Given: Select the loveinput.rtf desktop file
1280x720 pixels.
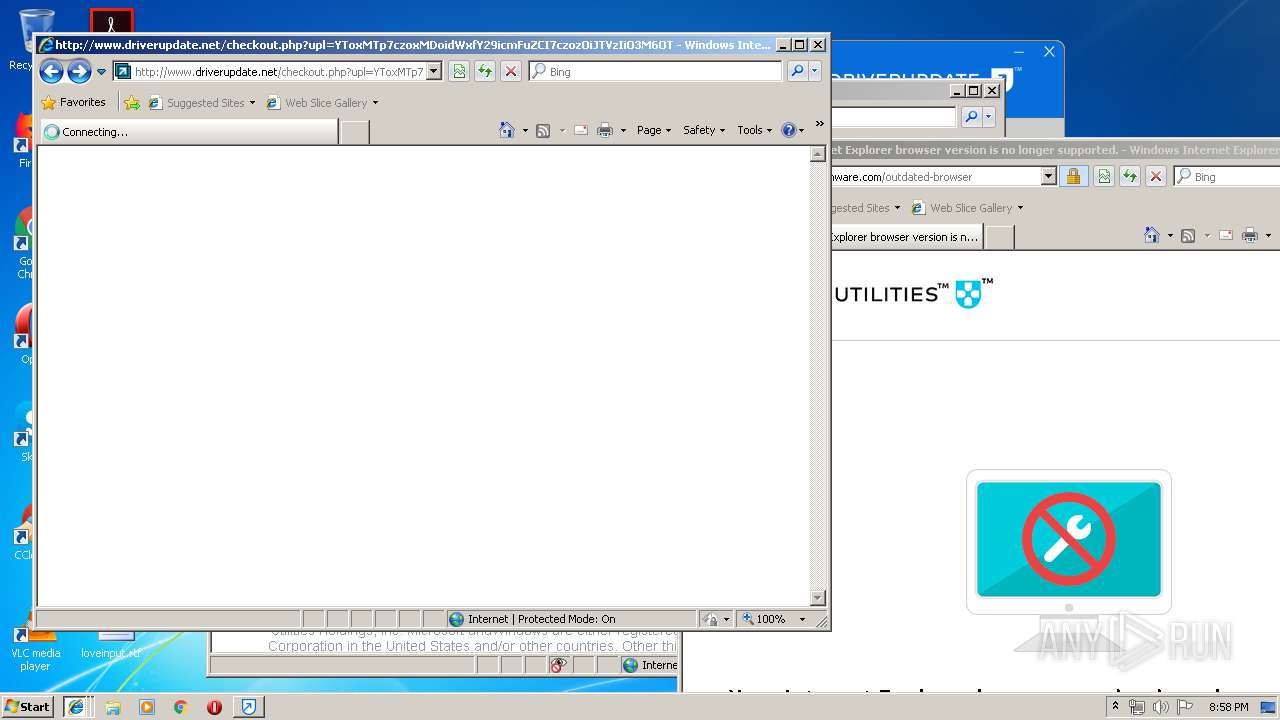Looking at the screenshot, I should point(111,645).
